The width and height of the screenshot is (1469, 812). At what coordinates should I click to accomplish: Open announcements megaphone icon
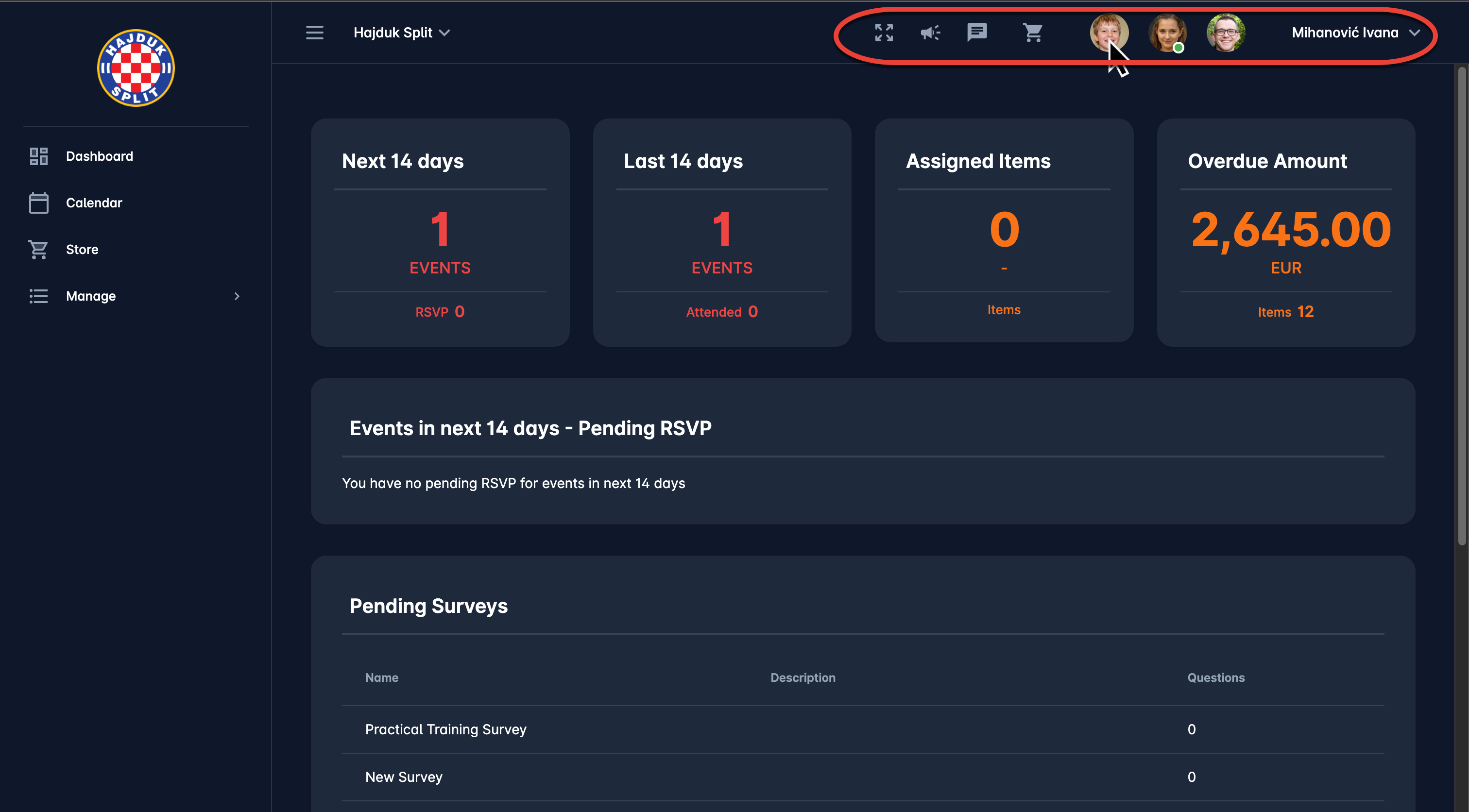929,33
